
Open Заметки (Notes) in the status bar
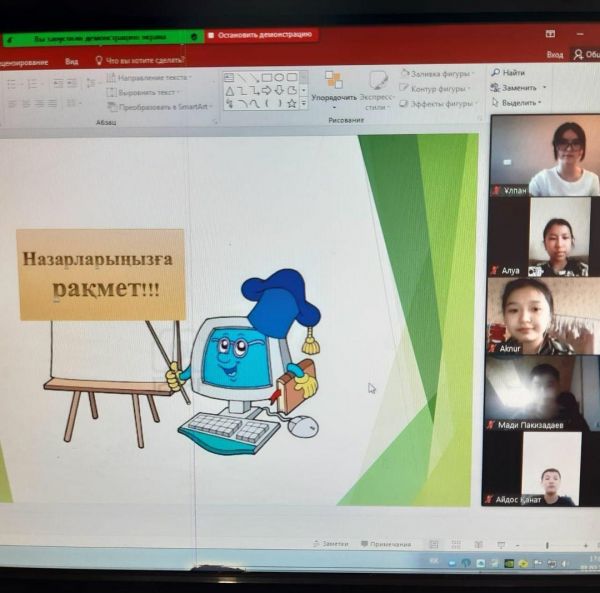[x=330, y=543]
